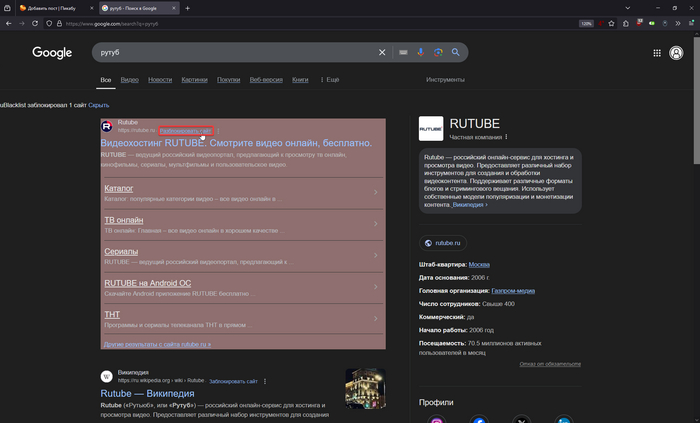The image size is (700, 423).
Task: Open the tracking protection shield icon
Action: pos(49,24)
